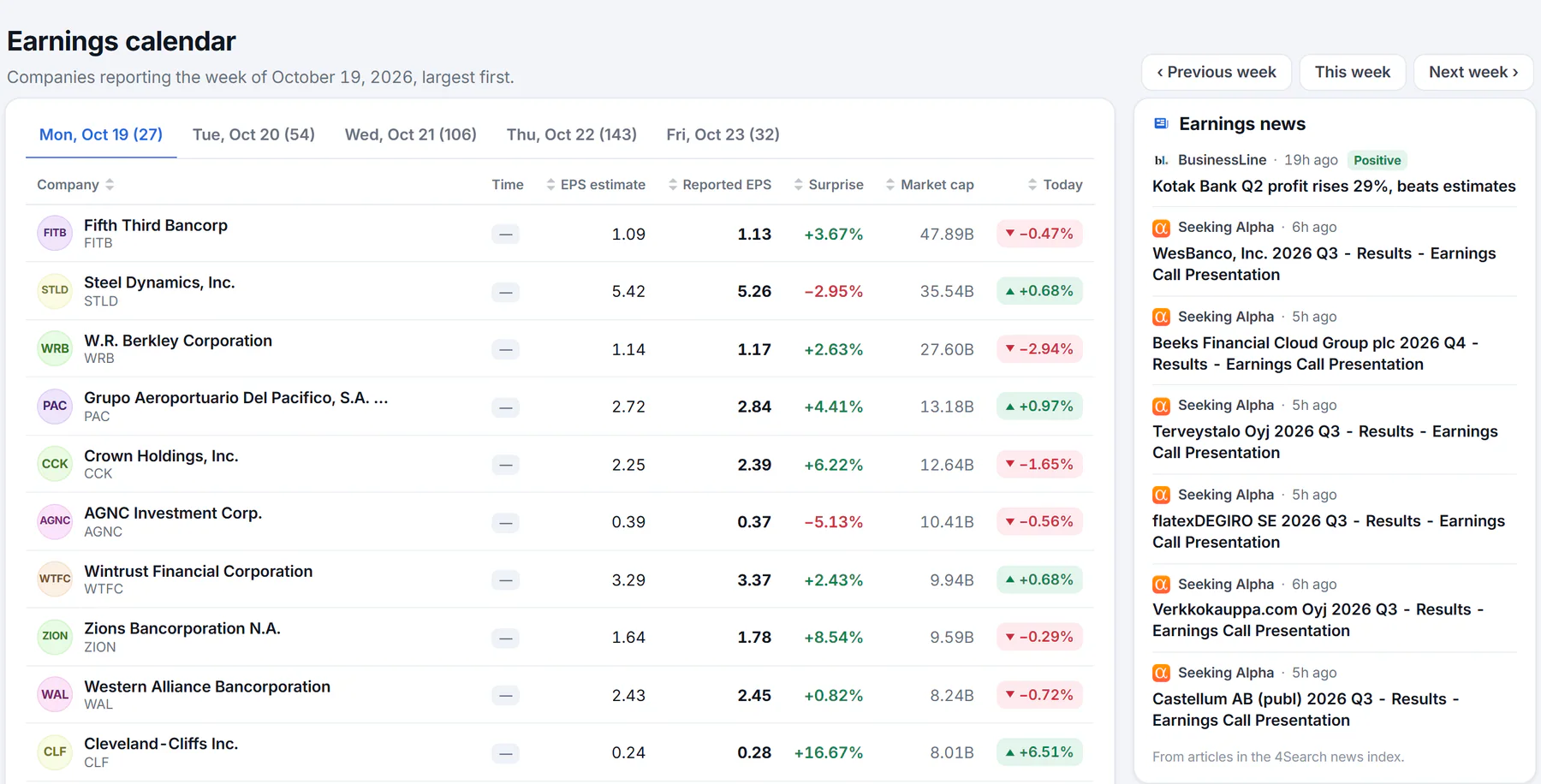Click the STLD ticker avatar
Viewport: 1541px width, 784px height.
pos(55,290)
